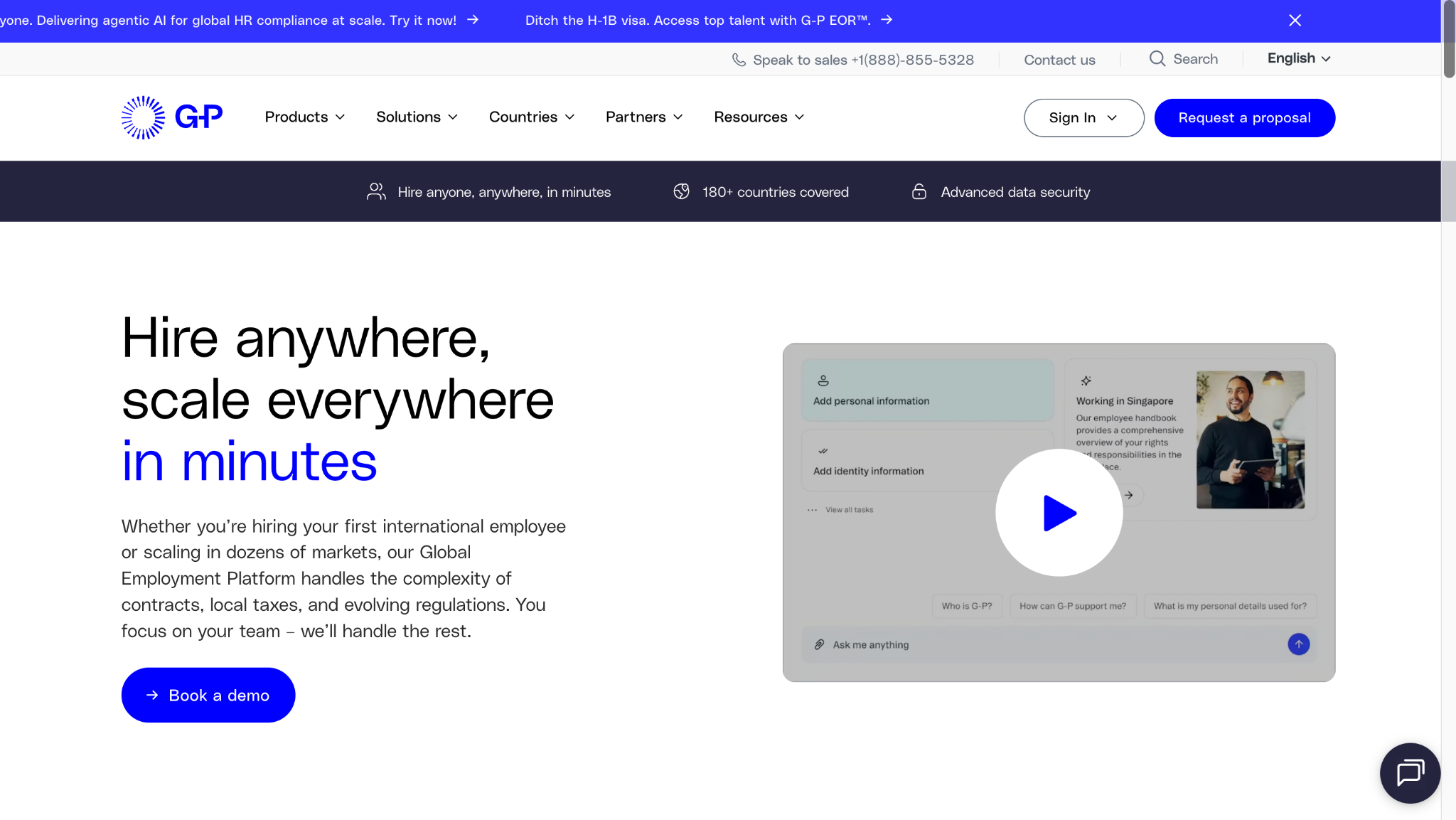Click Speak to sales phone number

point(863,60)
